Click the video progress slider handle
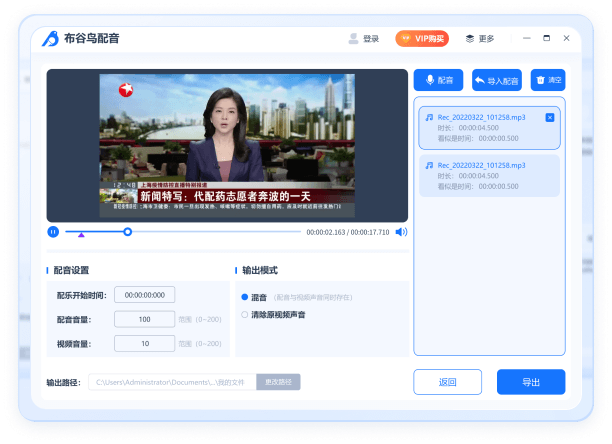The width and height of the screenshot is (612, 444). coord(127,232)
